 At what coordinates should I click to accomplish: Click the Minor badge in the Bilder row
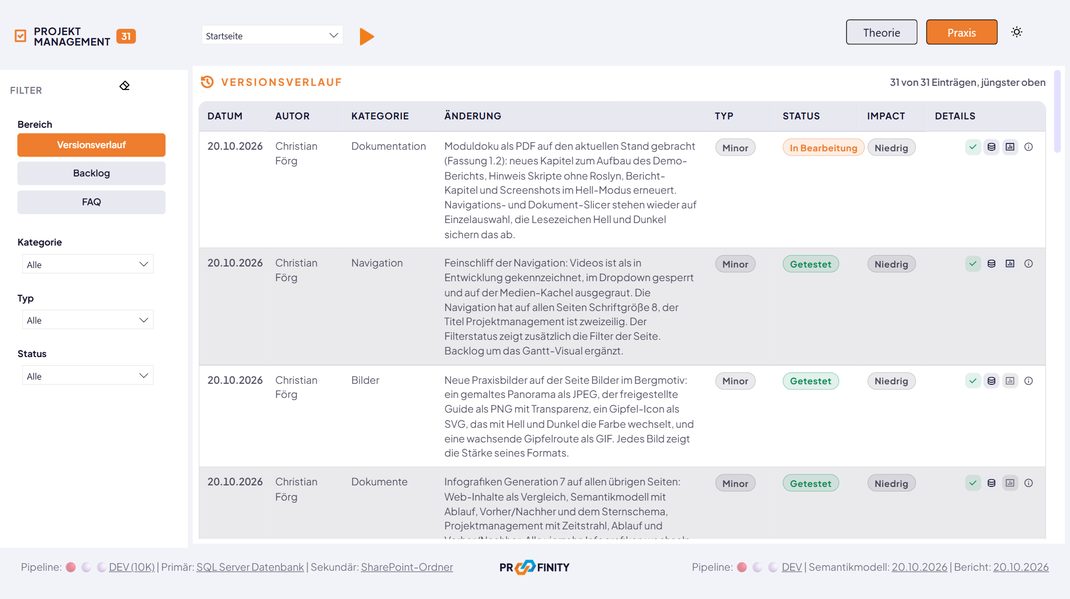[735, 381]
